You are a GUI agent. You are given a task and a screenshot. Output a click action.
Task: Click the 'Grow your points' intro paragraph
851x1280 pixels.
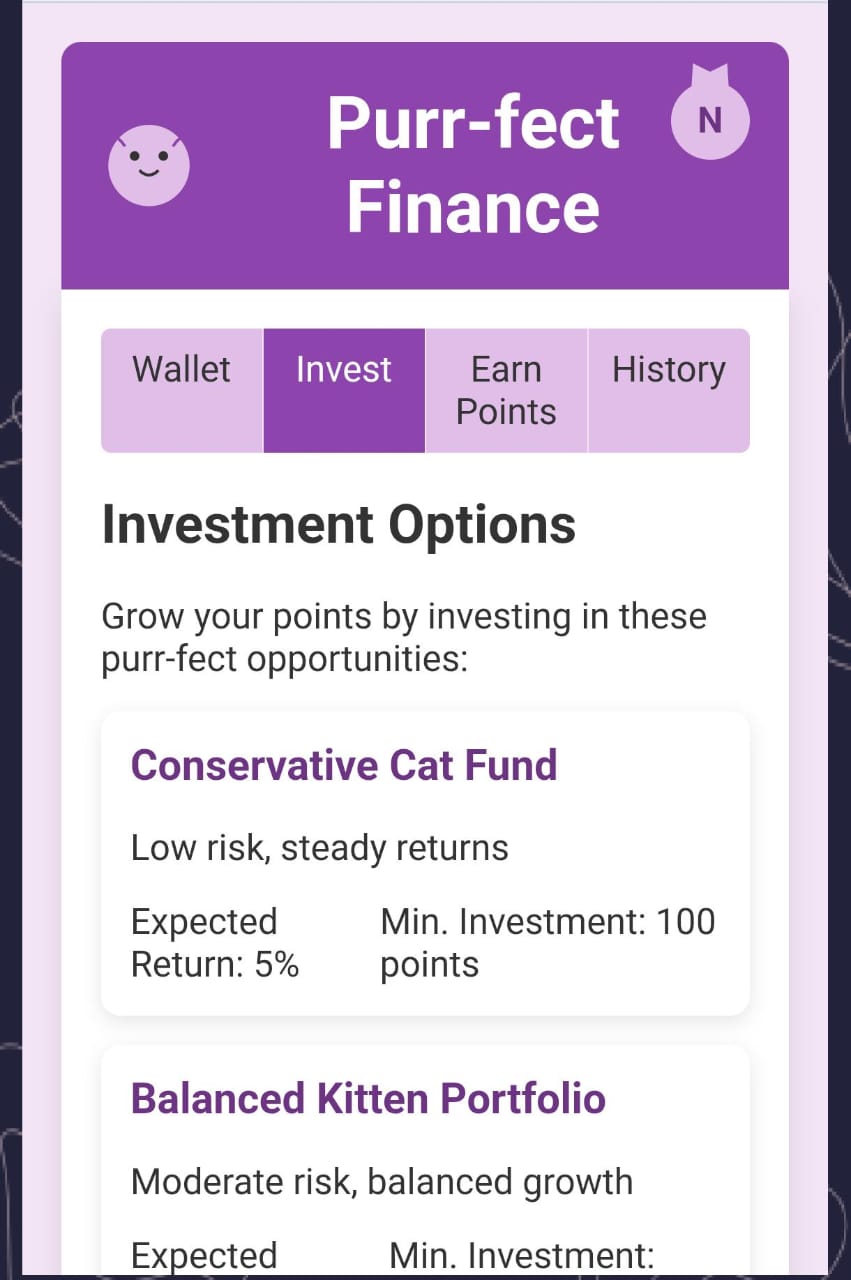pyautogui.click(x=403, y=638)
